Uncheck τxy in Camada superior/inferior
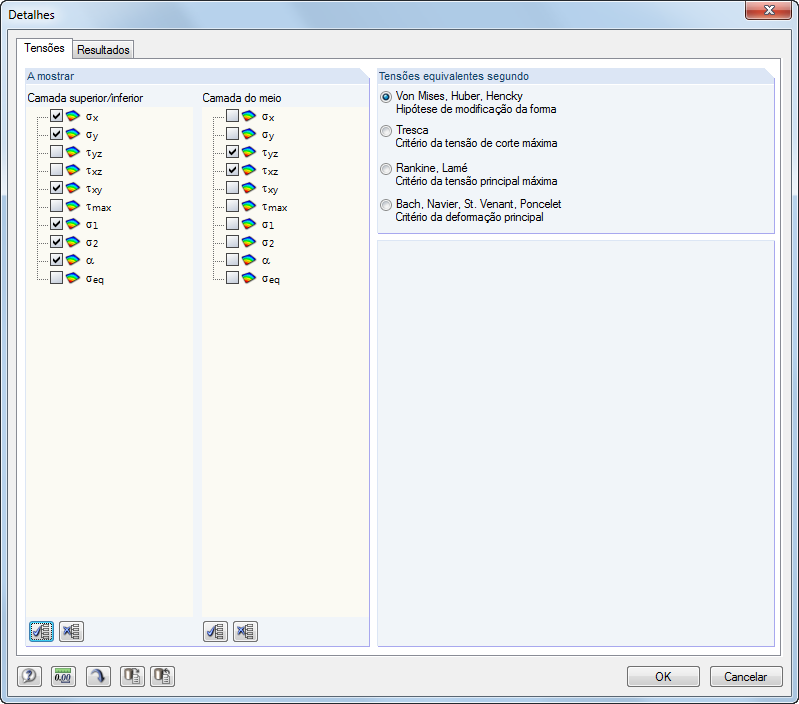The image size is (799, 704). pos(57,188)
